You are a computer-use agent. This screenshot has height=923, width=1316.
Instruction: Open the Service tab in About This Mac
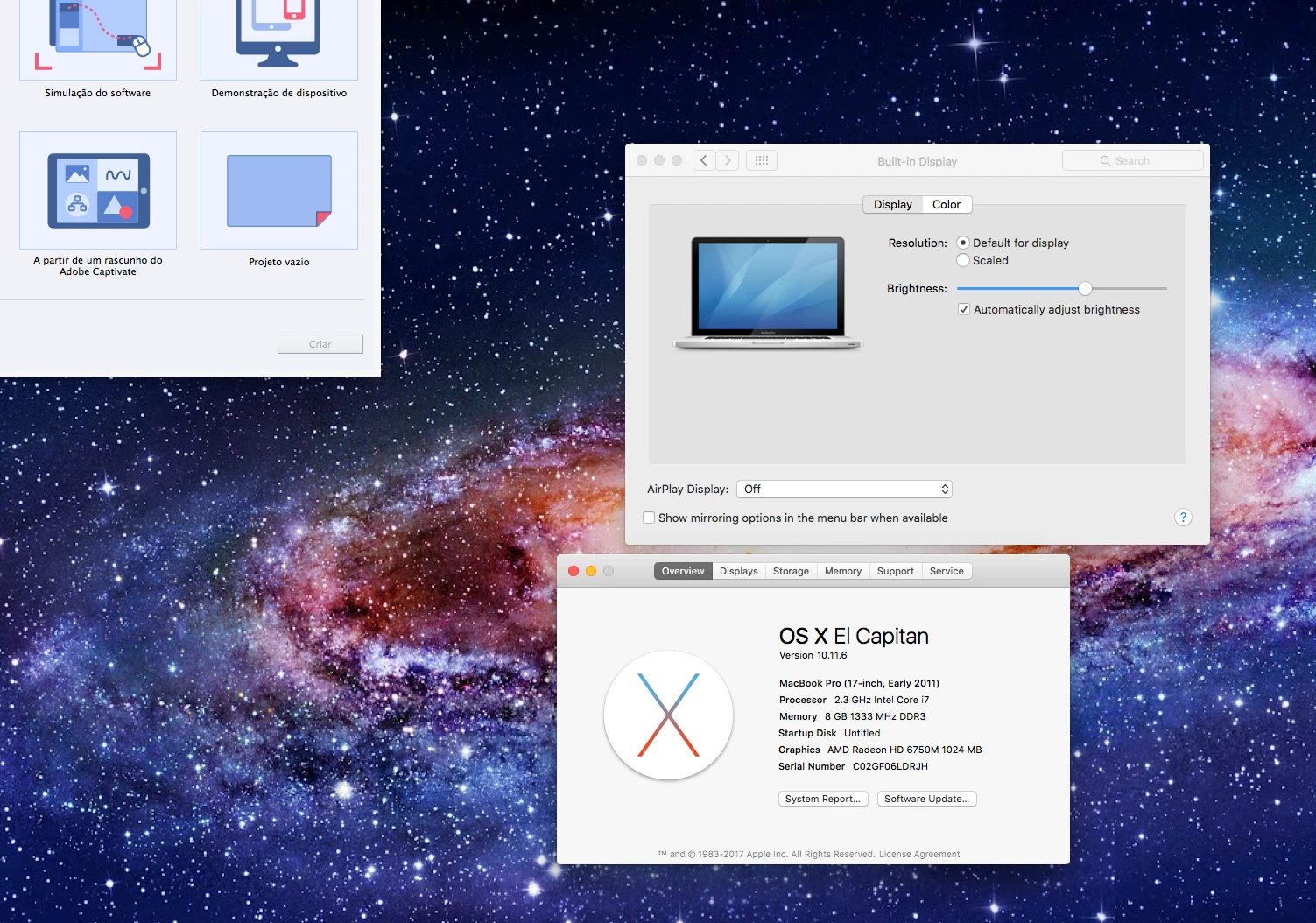(x=947, y=571)
